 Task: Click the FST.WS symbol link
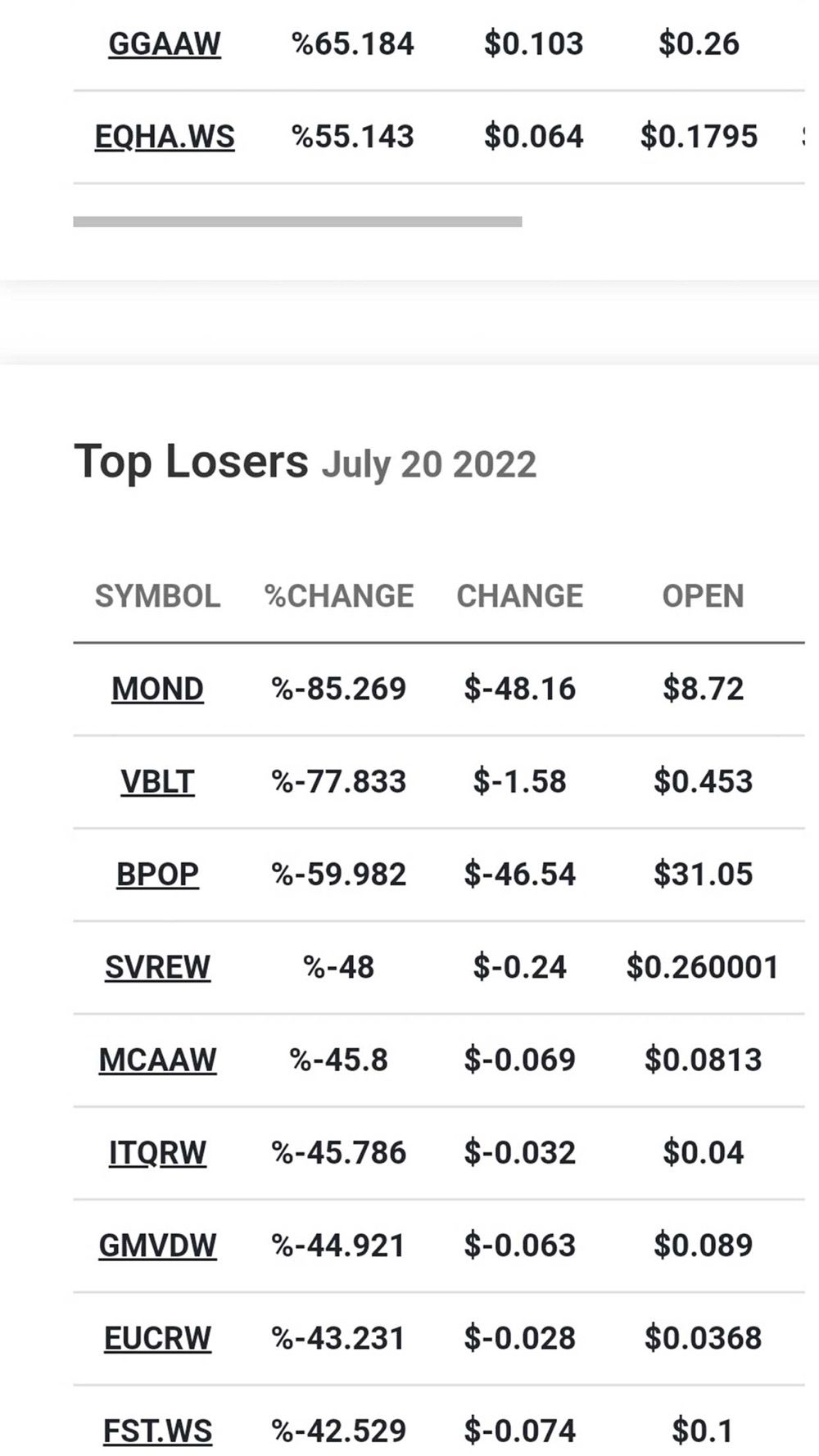(x=157, y=1431)
